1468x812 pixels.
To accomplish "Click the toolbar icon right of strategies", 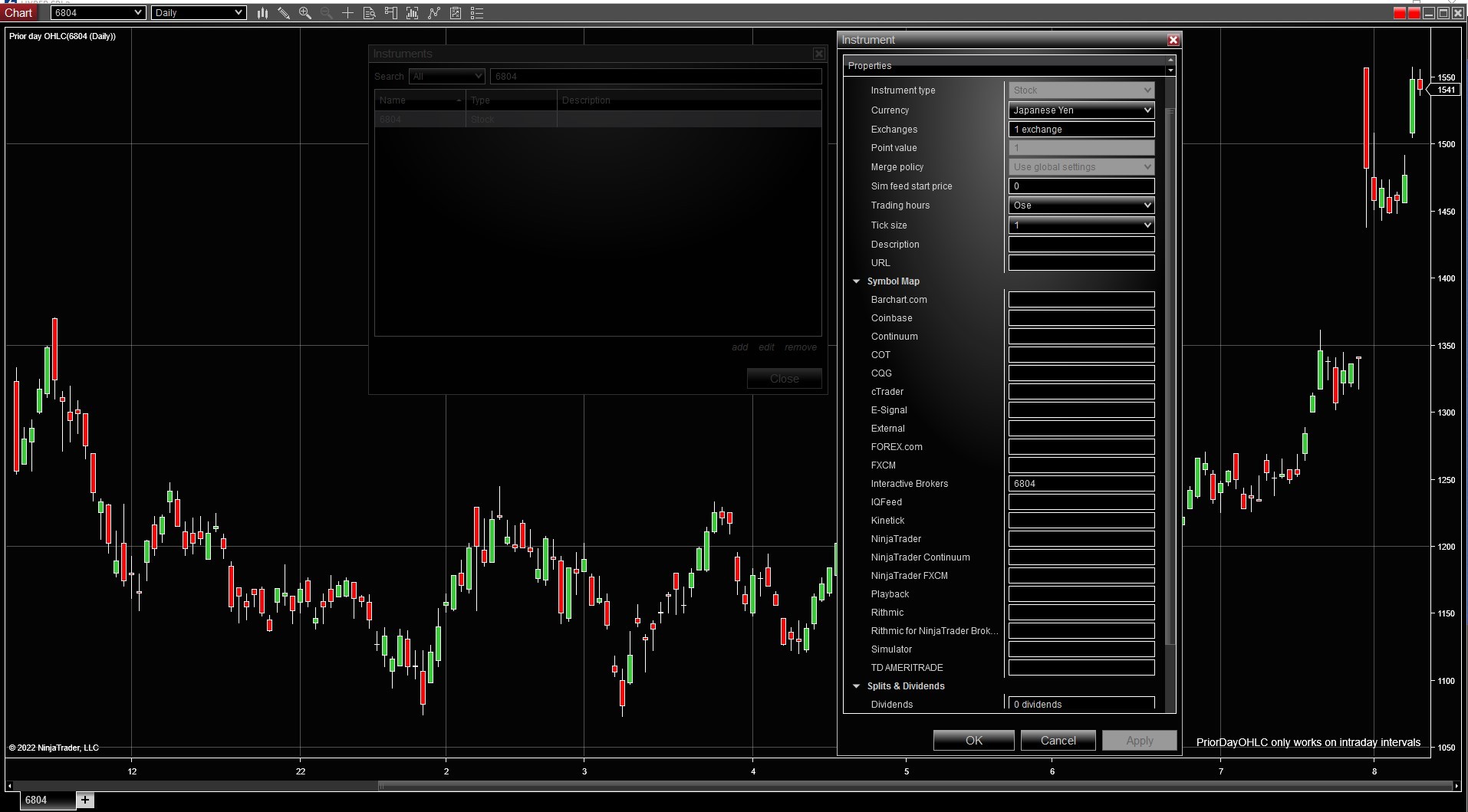I will pos(456,13).
